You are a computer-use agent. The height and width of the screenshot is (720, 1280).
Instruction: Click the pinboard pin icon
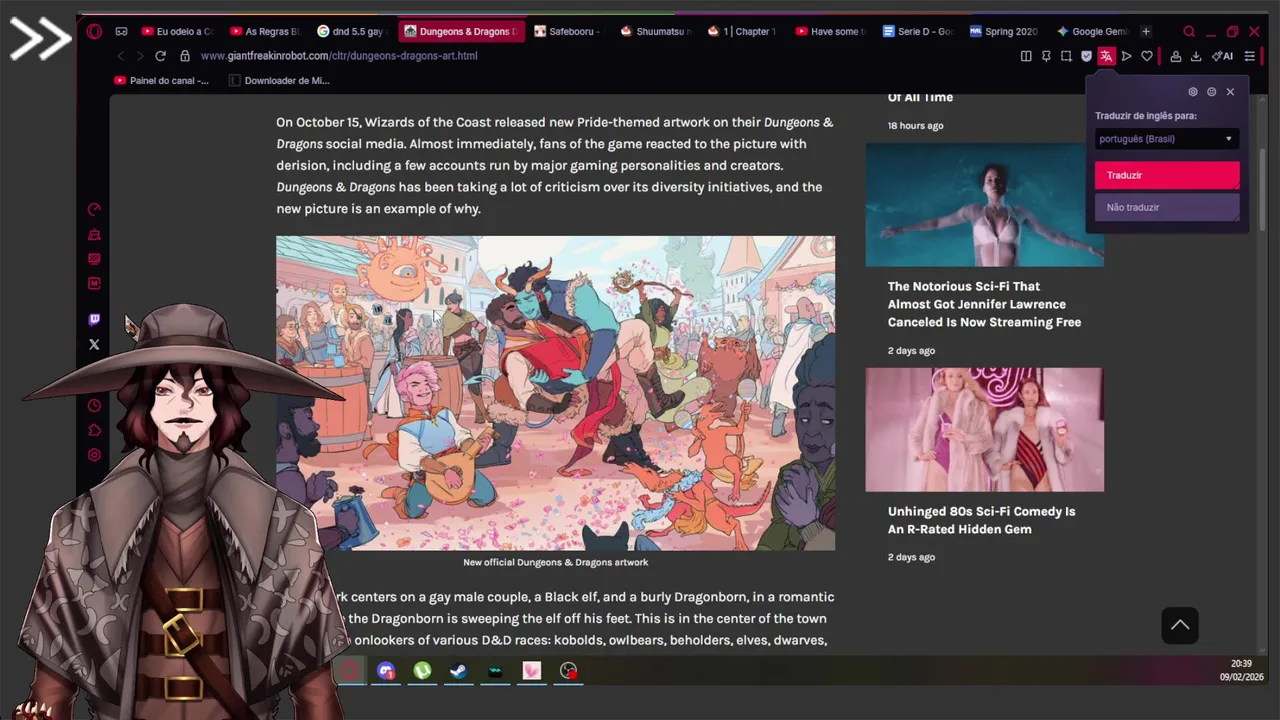point(1046,56)
